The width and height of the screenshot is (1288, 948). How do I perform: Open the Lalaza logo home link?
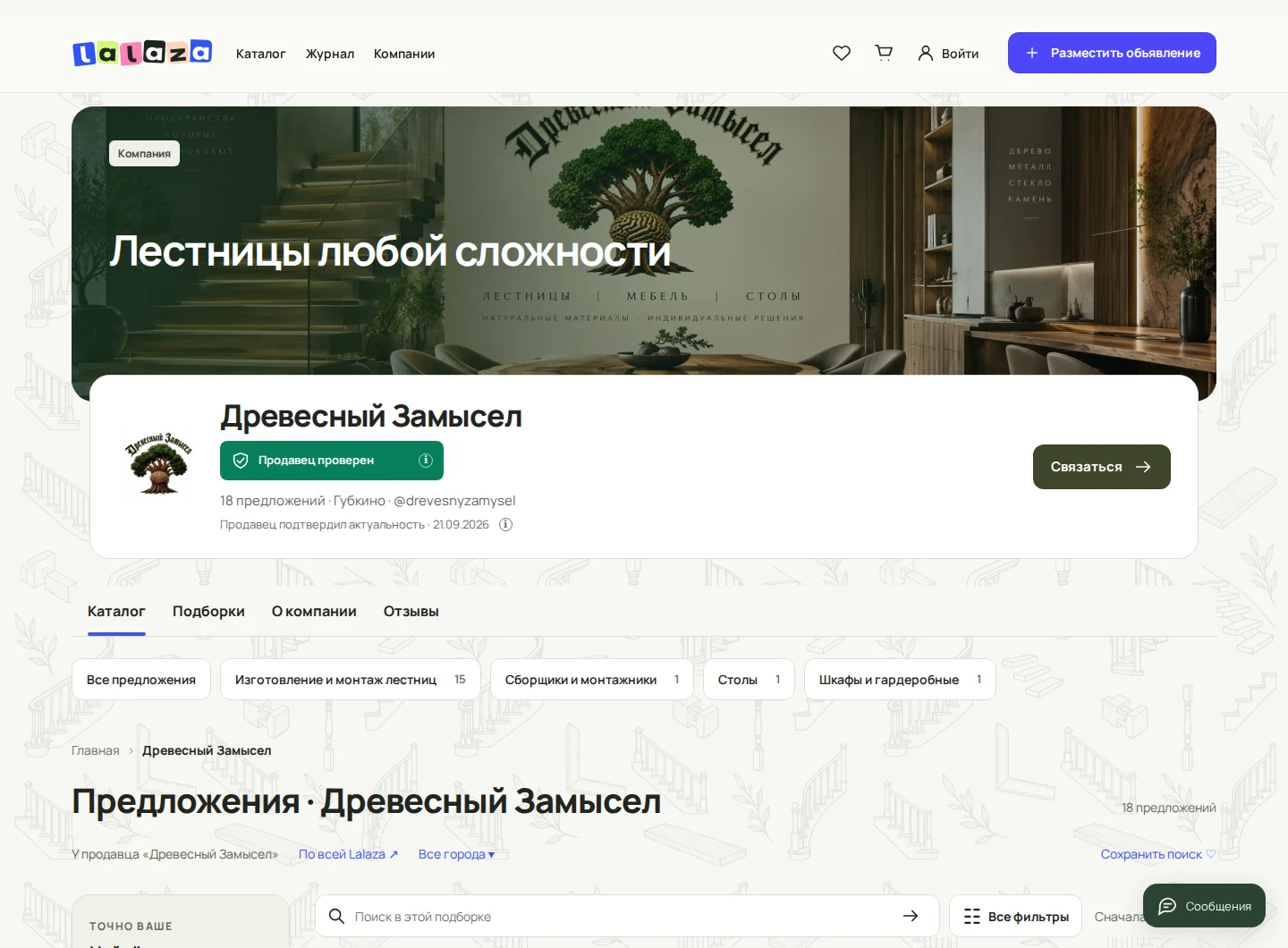(142, 53)
